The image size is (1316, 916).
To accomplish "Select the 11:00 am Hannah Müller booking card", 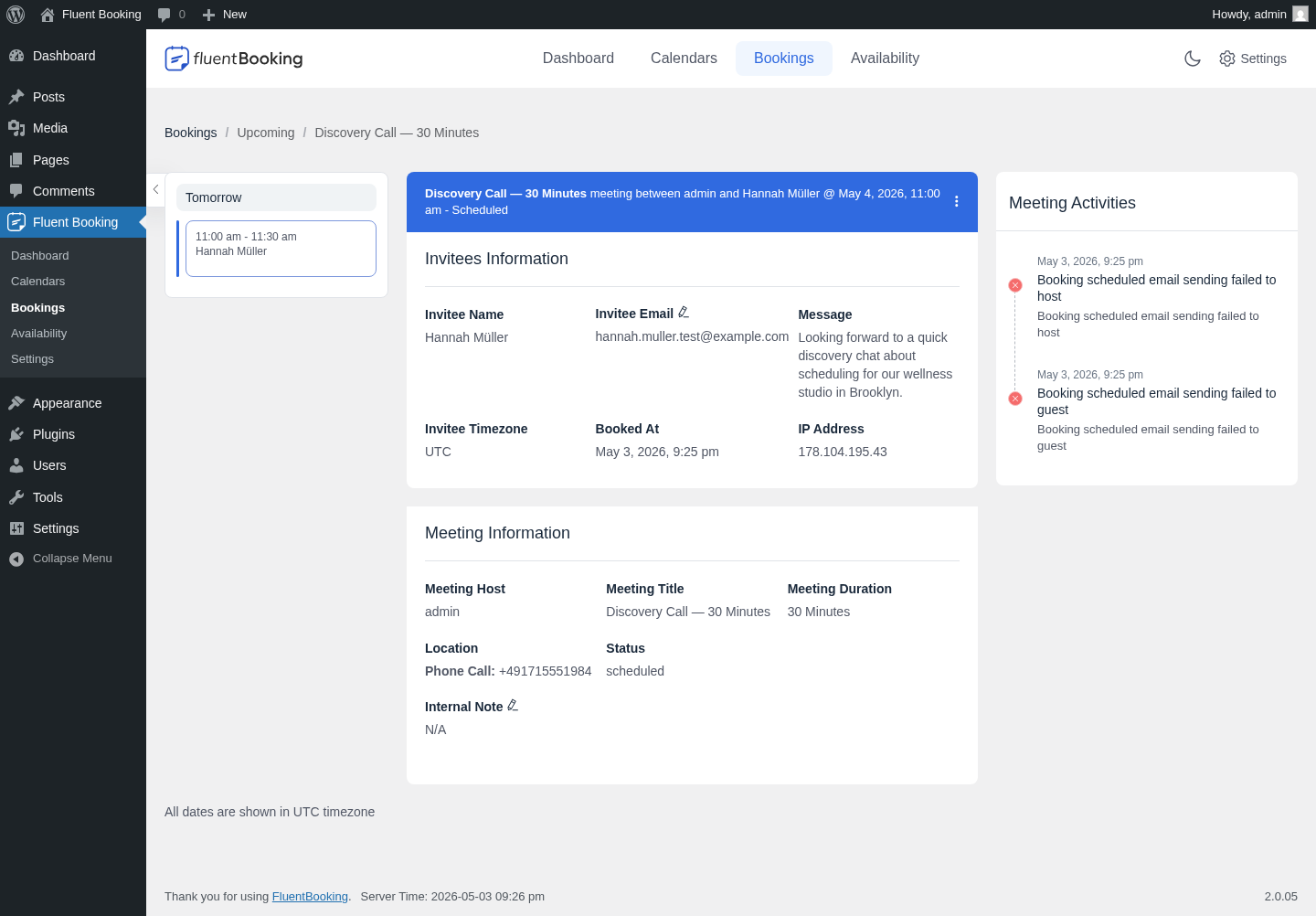I will [x=281, y=248].
